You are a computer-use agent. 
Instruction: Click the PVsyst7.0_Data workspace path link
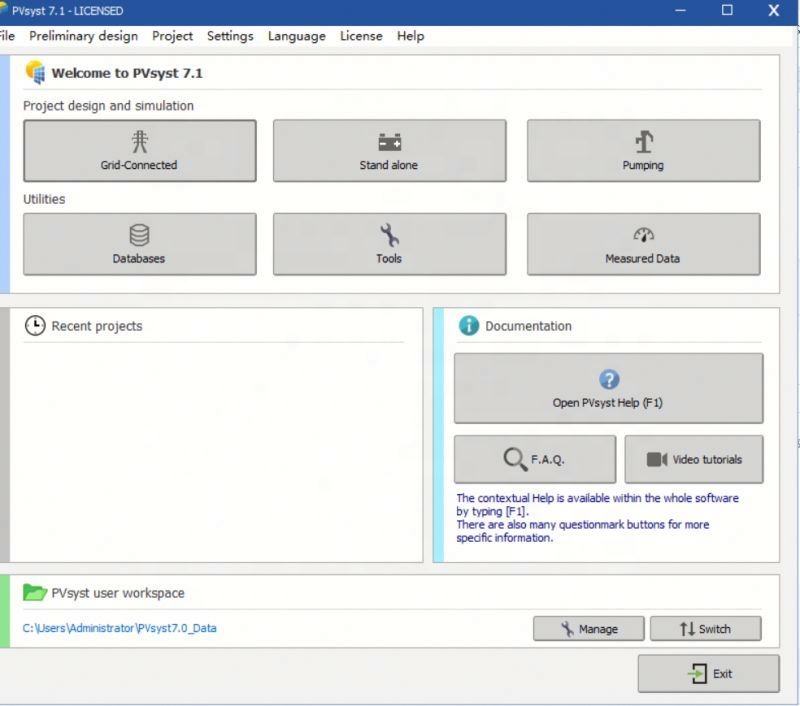pyautogui.click(x=119, y=628)
